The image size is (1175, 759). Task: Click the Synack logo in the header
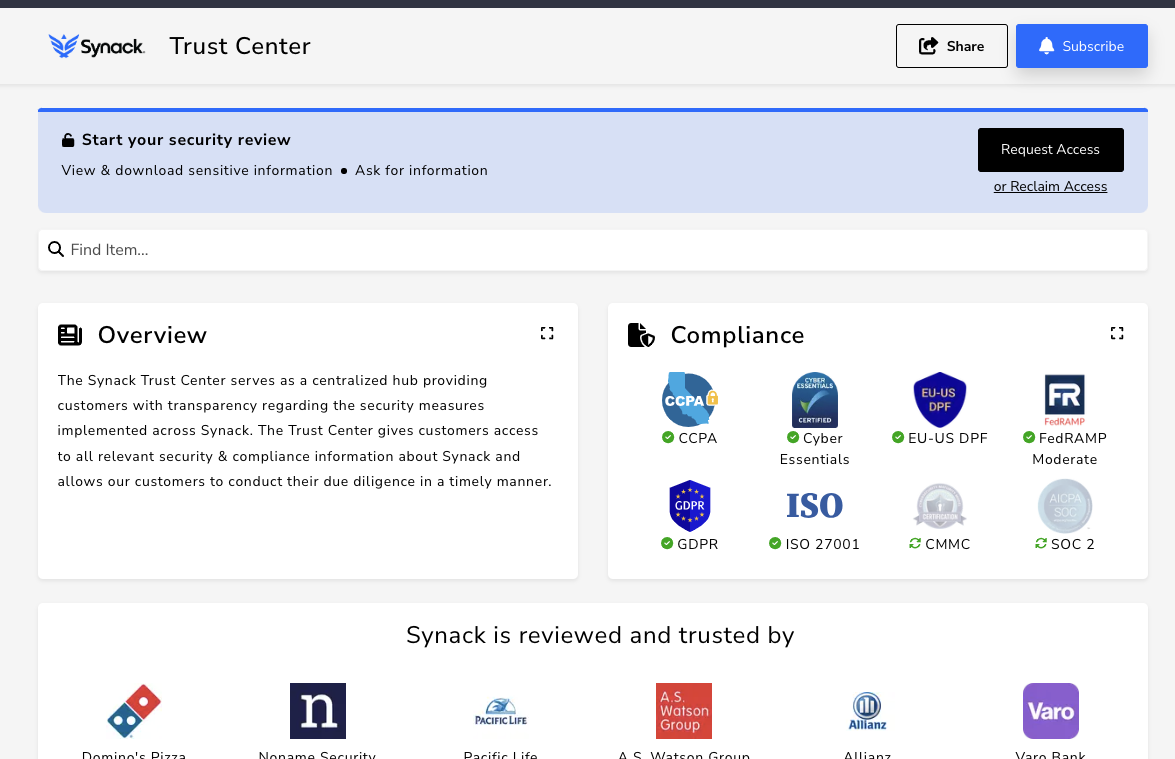tap(96, 45)
